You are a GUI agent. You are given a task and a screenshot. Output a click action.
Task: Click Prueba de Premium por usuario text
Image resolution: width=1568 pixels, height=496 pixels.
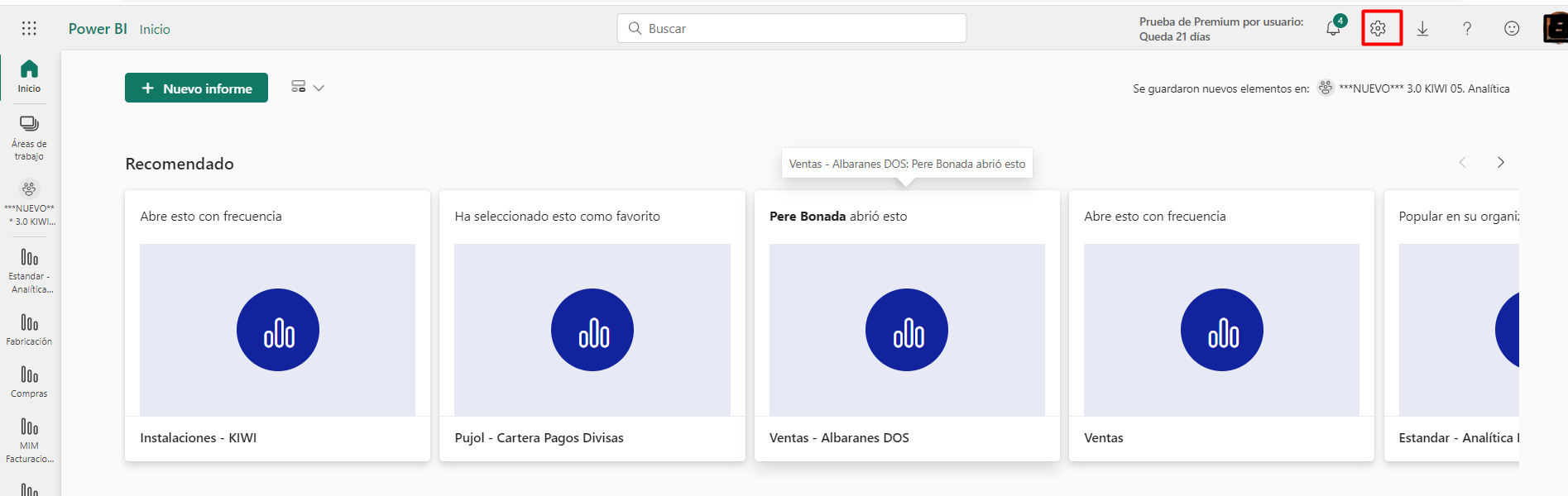click(1221, 22)
